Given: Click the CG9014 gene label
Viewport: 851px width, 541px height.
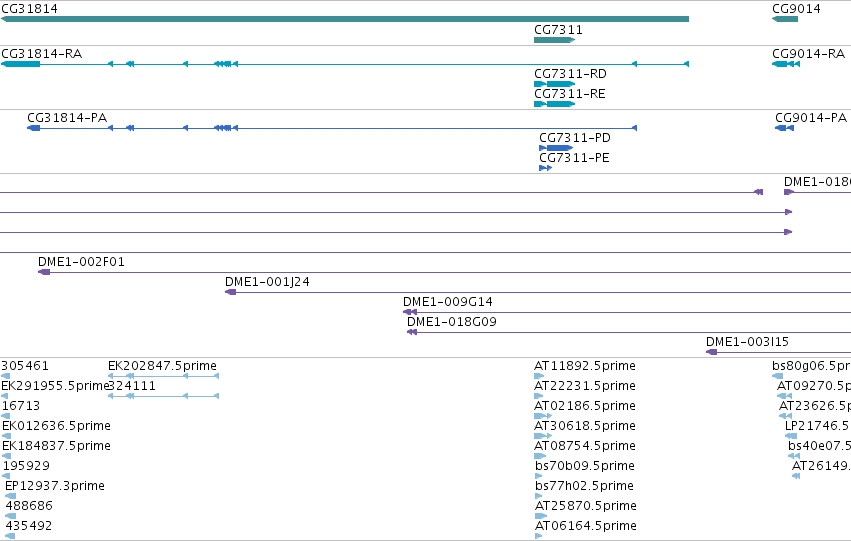Looking at the screenshot, I should pos(796,9).
